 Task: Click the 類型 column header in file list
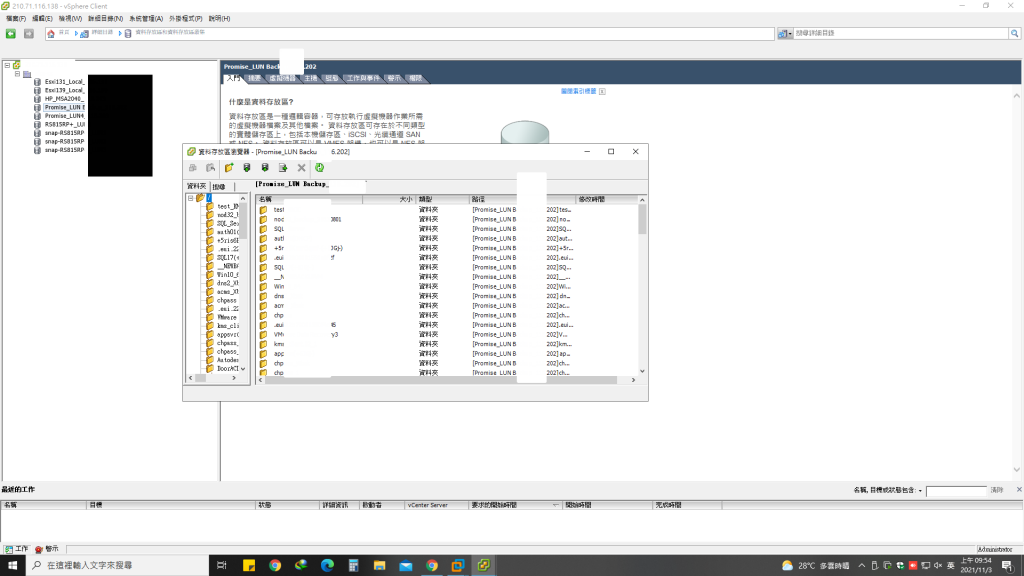tap(442, 199)
